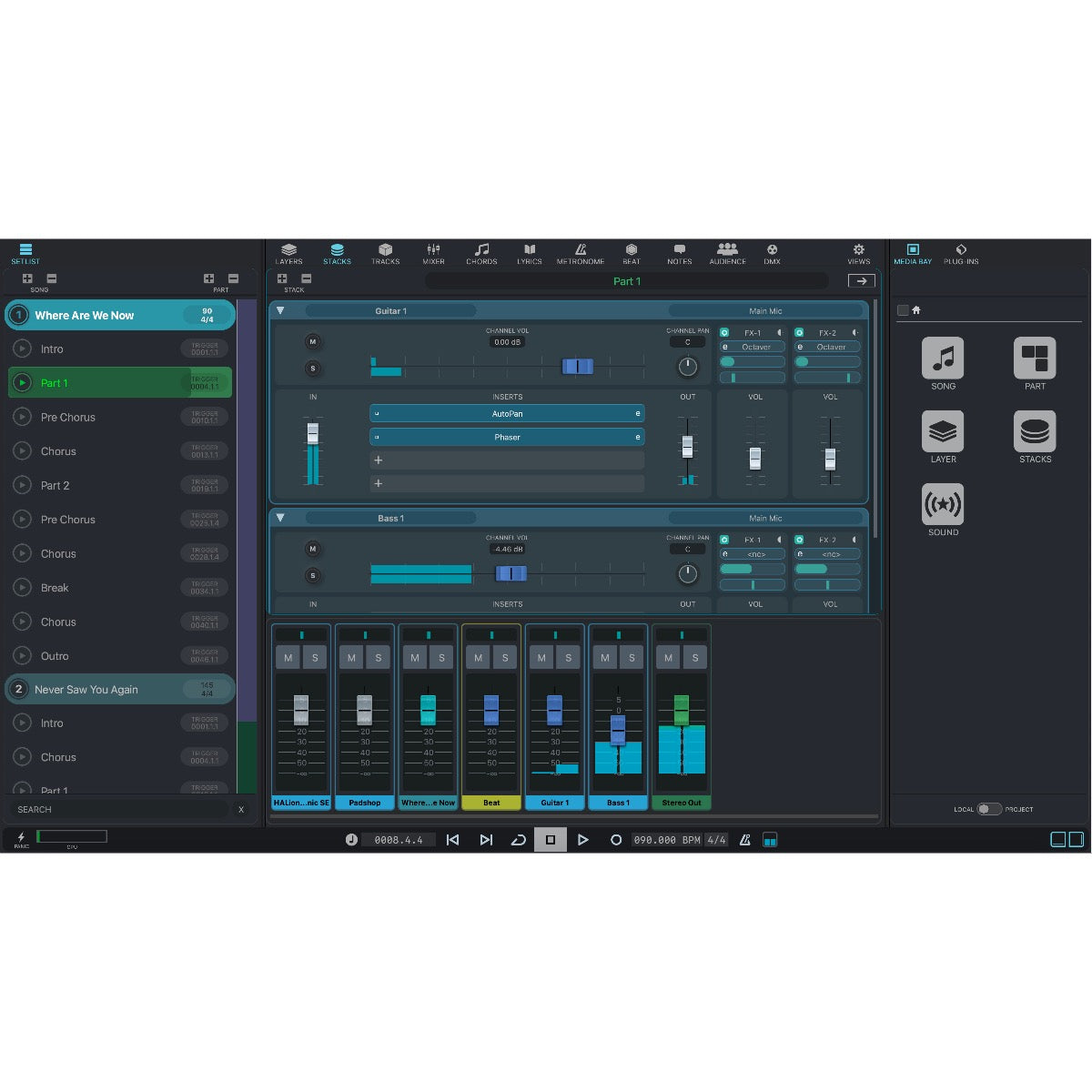
Task: Open the Tracks view
Action: (385, 253)
